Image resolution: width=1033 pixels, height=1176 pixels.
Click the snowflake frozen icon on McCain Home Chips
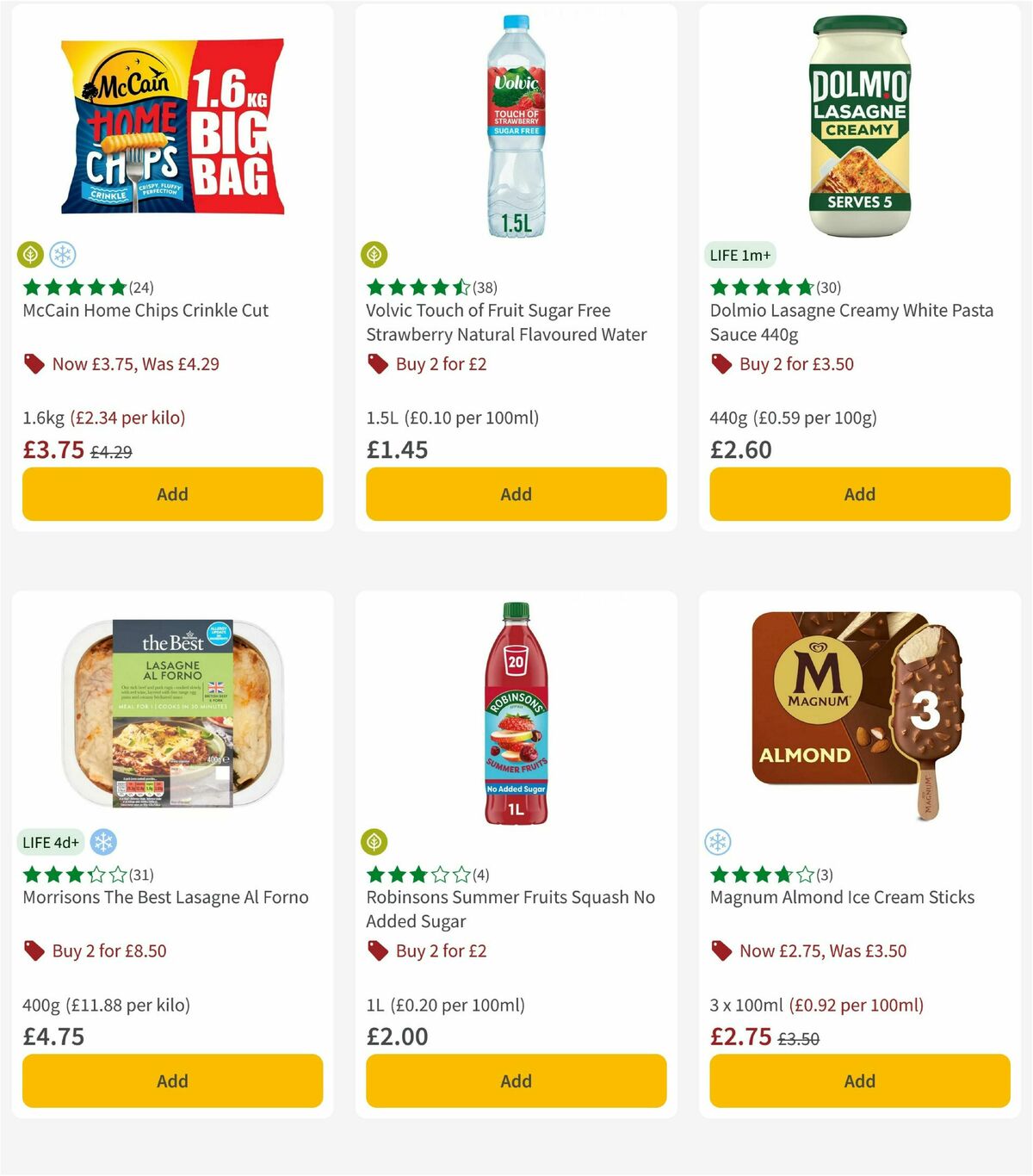62,255
